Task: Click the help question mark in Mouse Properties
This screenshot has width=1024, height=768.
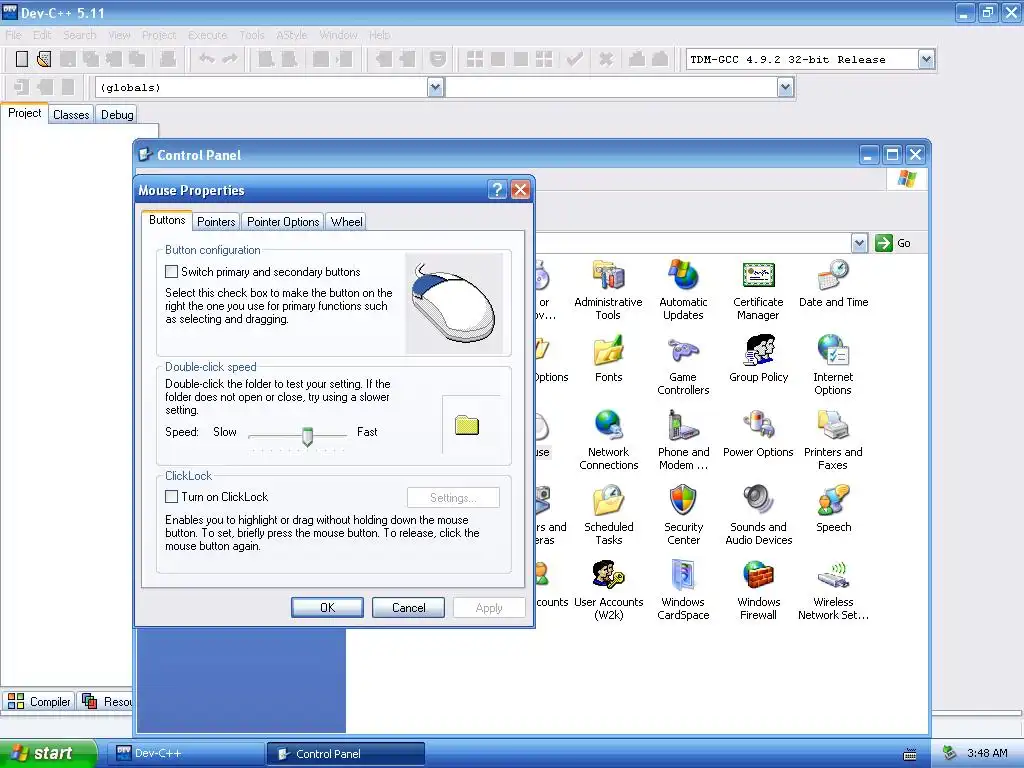Action: tap(497, 190)
